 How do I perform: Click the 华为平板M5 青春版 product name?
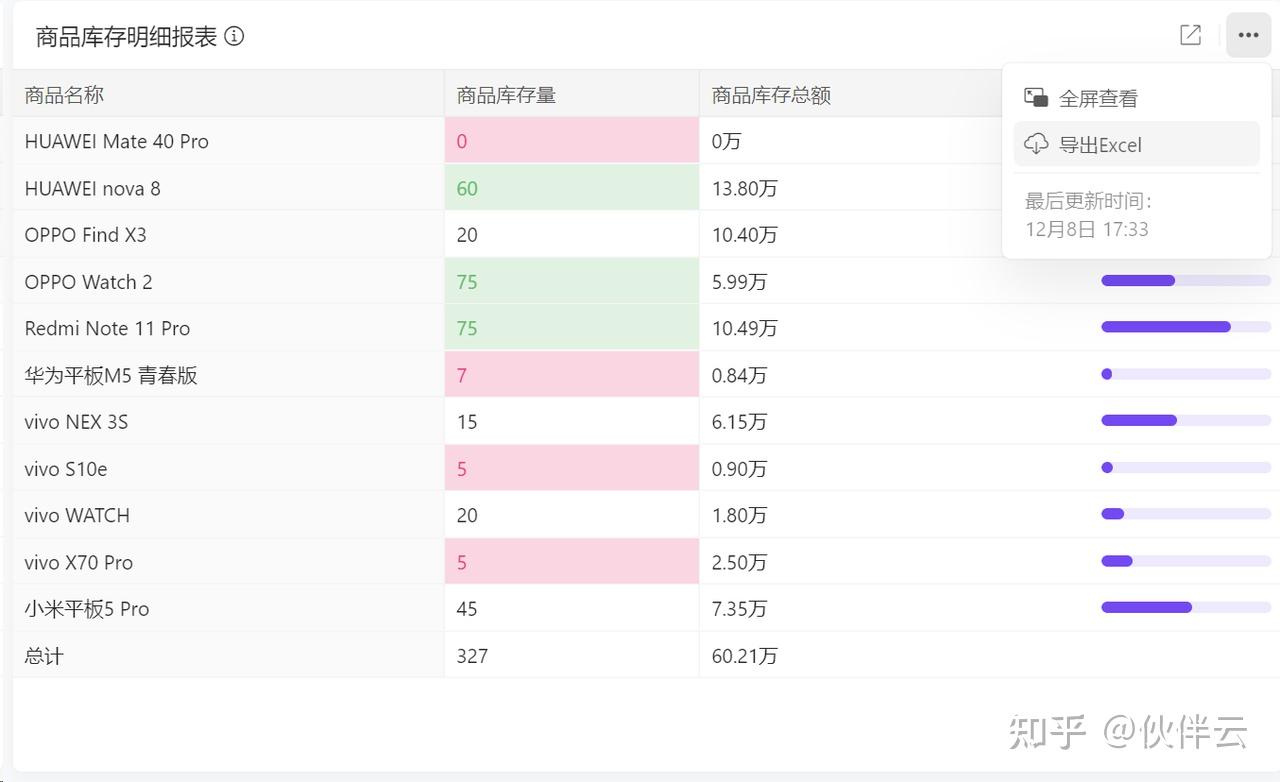(111, 375)
